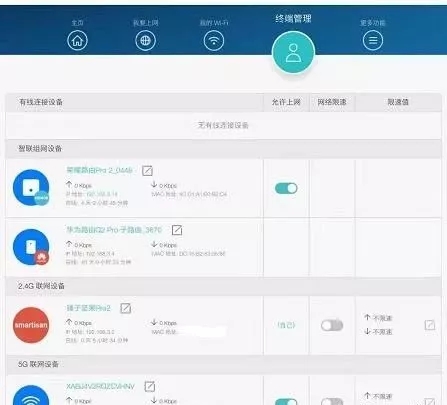Click the Huawei sub-router device avatar
This screenshot has height=405, width=447.
click(x=31, y=247)
